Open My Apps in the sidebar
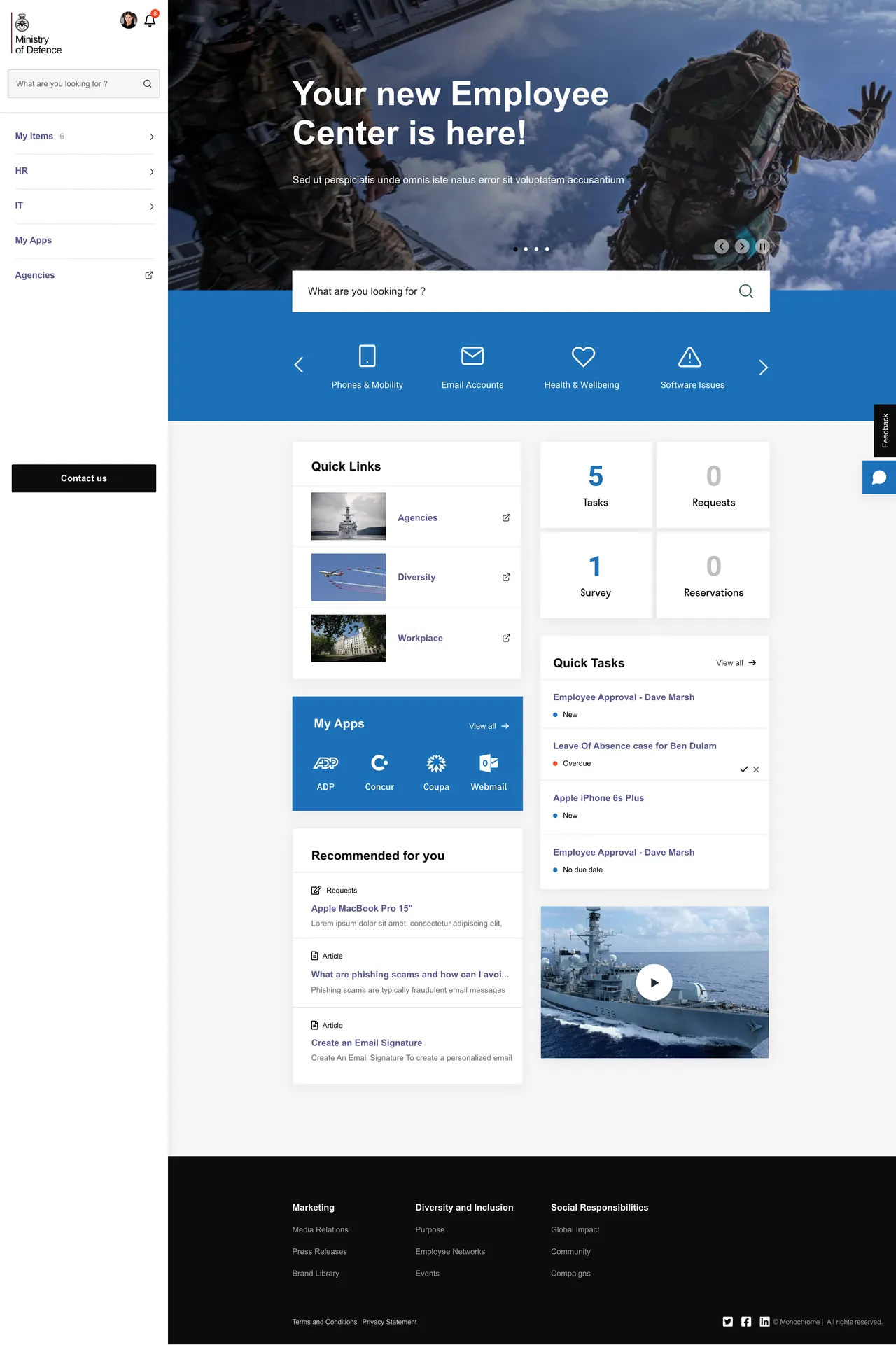Image resolution: width=896 pixels, height=1345 pixels. [x=34, y=240]
